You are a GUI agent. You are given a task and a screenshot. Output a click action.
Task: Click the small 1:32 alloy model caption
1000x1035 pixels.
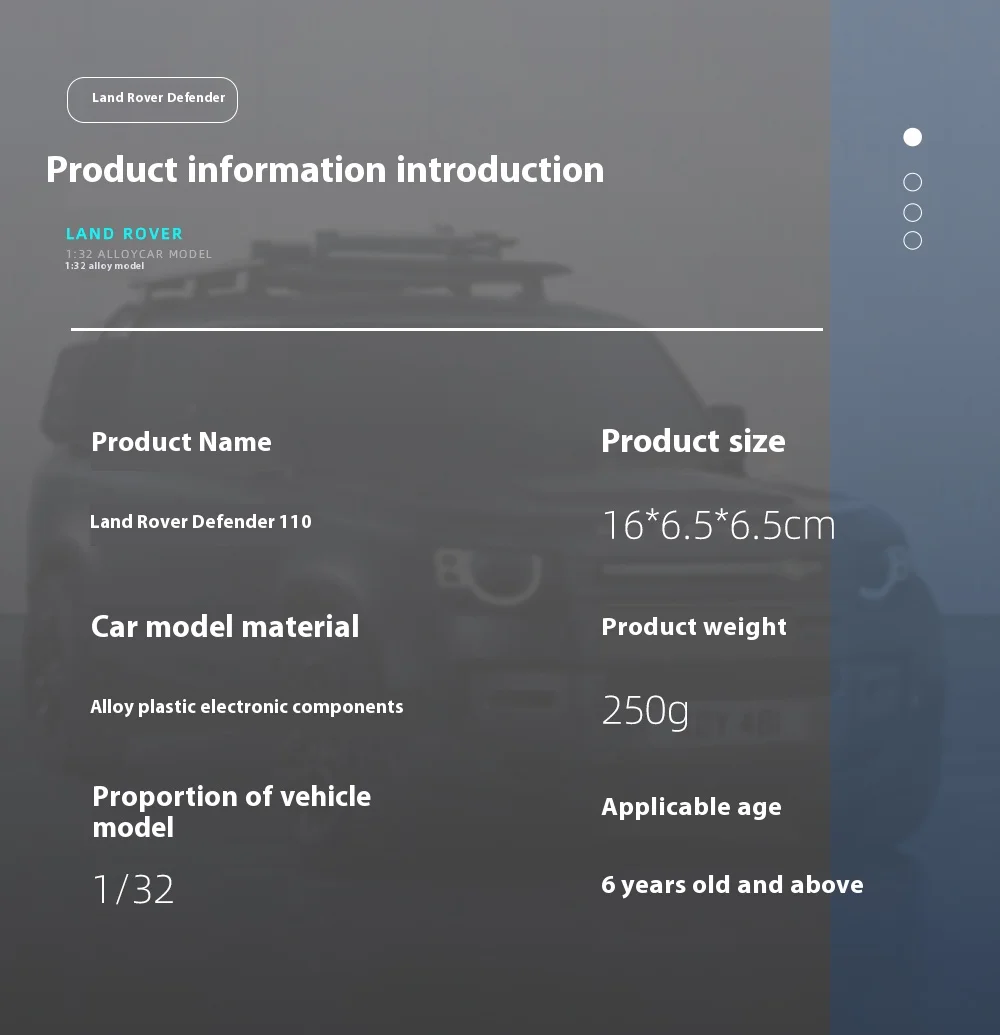[104, 266]
